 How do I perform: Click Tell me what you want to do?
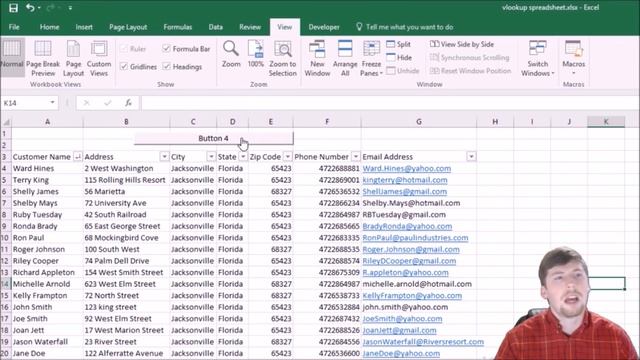409,27
